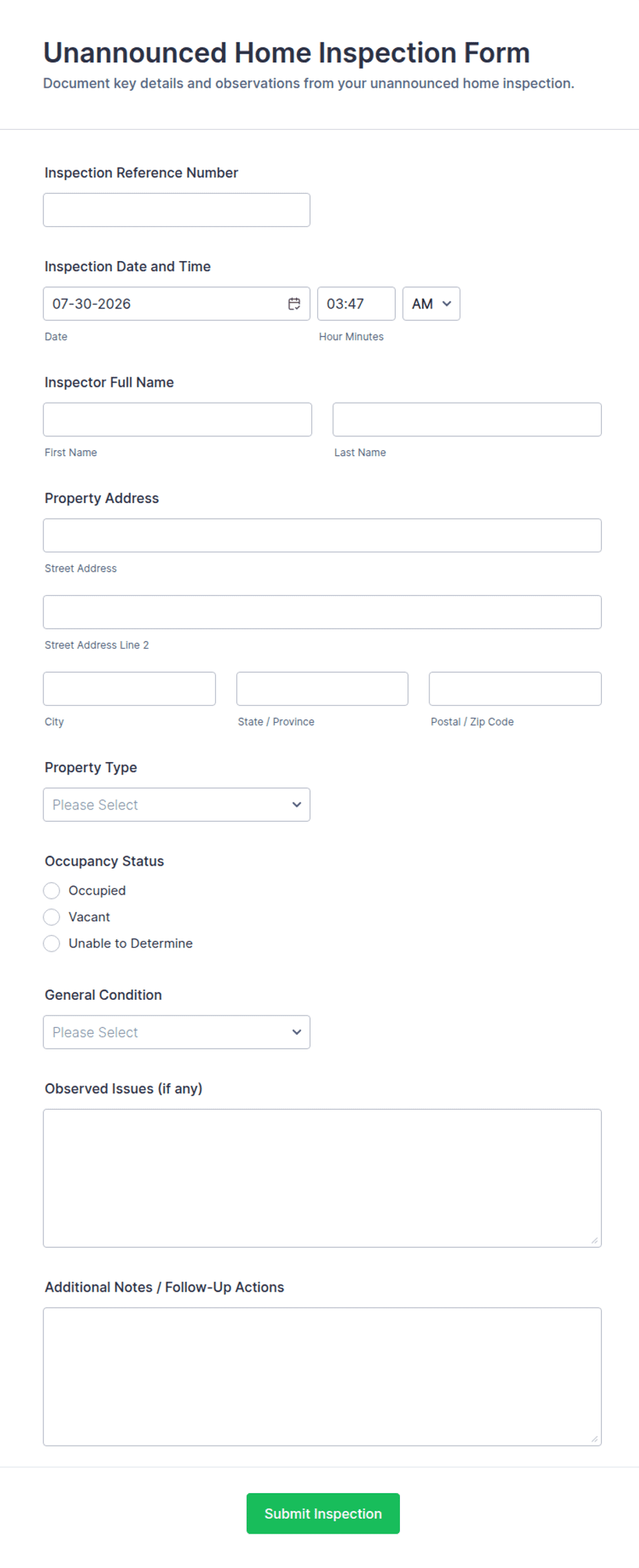Open the AM/PM time dropdown
639x1568 pixels.
431,304
